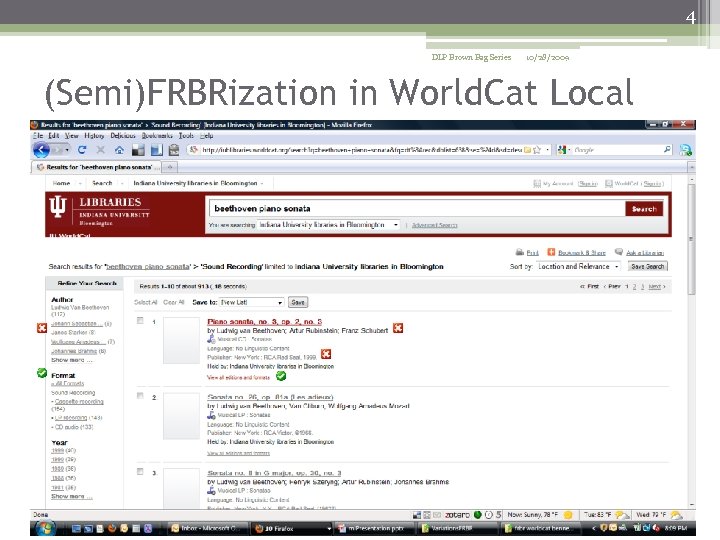Open the Delicious menu
Image resolution: width=720 pixels, height=540 pixels.
(123, 135)
